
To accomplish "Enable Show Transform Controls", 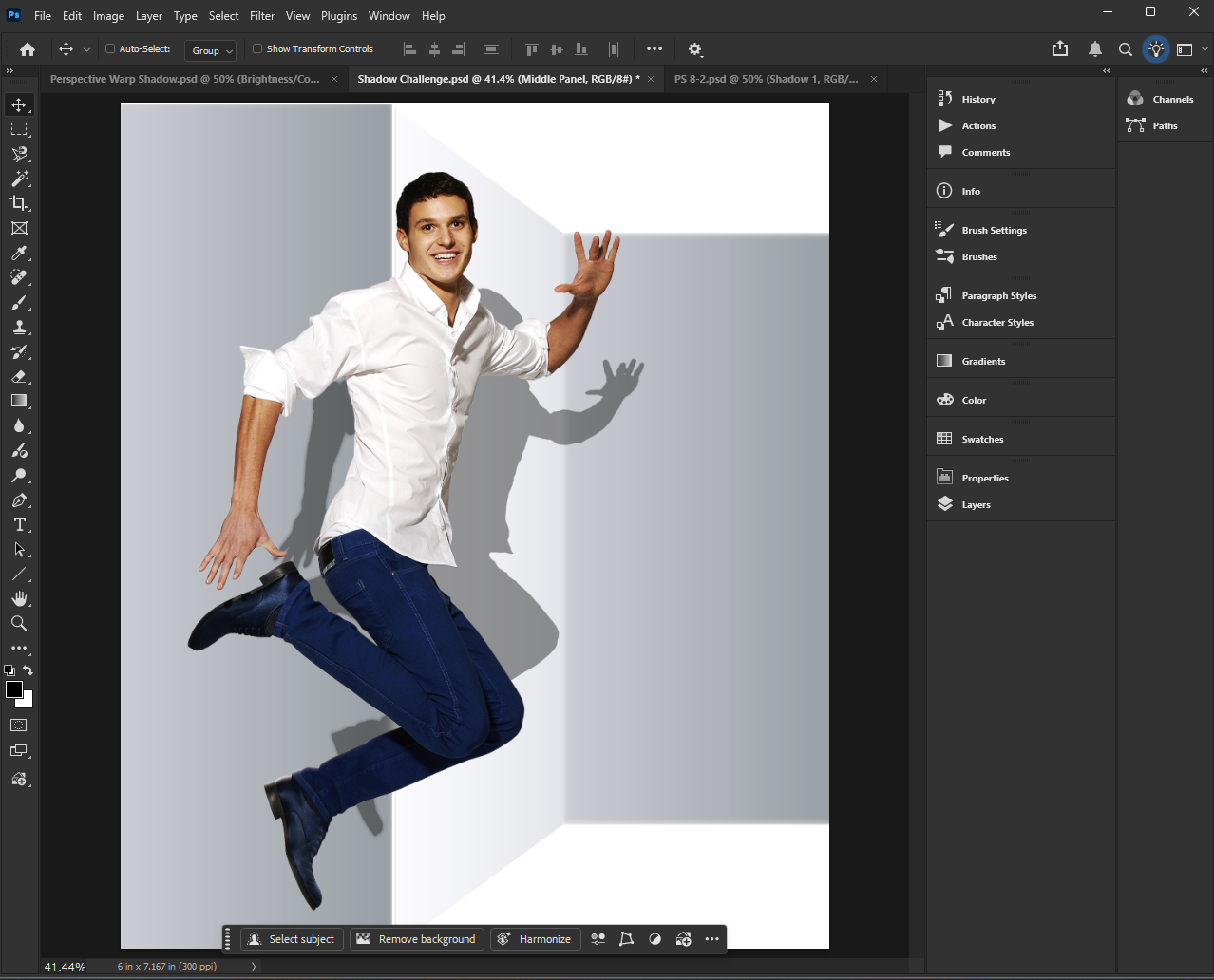I will 257,48.
